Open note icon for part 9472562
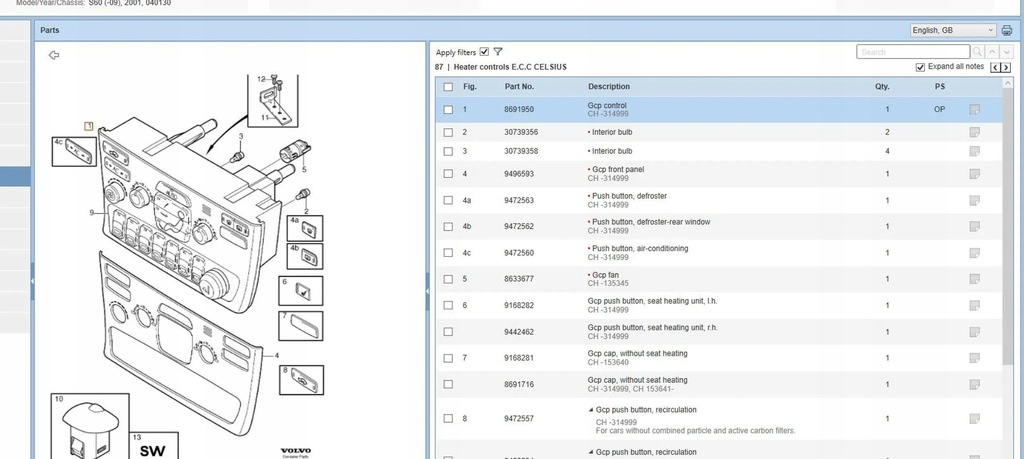Viewport: 1024px width, 459px height. tap(974, 227)
